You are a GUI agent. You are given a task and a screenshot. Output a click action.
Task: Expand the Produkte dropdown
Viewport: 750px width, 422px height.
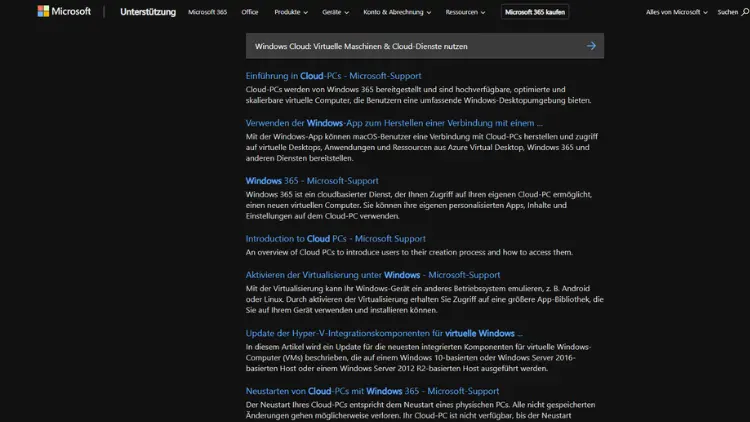click(291, 12)
